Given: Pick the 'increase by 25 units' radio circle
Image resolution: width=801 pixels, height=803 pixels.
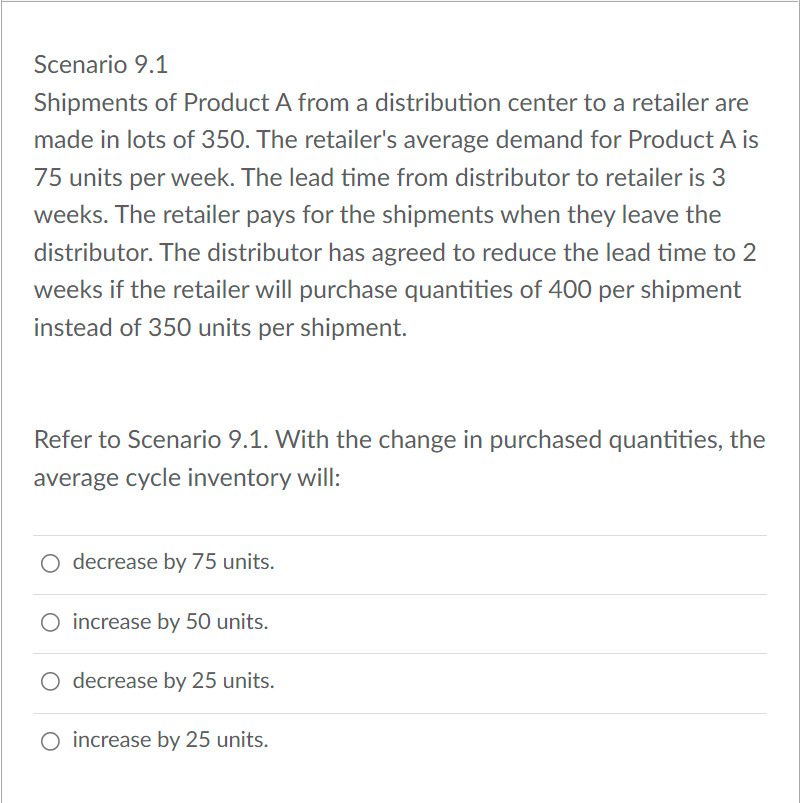Looking at the screenshot, I should pos(50,741).
